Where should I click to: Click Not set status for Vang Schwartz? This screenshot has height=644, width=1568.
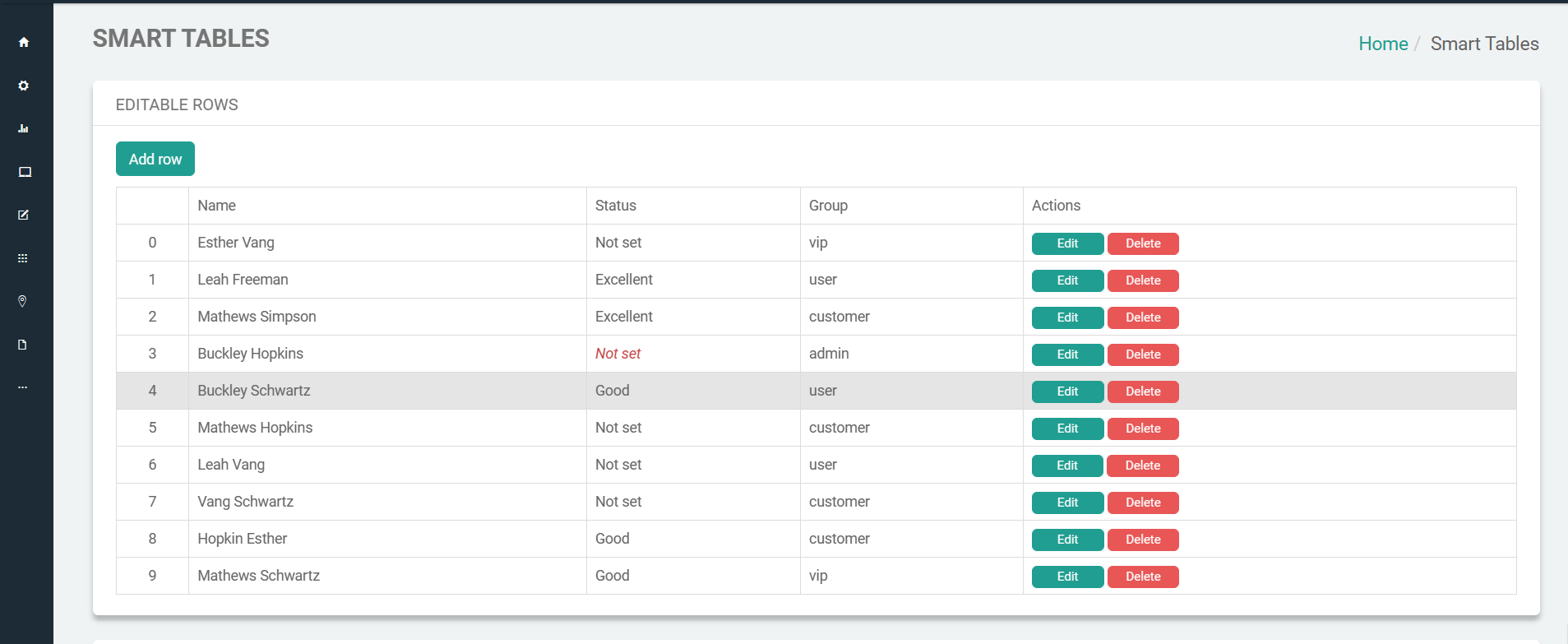pos(618,502)
